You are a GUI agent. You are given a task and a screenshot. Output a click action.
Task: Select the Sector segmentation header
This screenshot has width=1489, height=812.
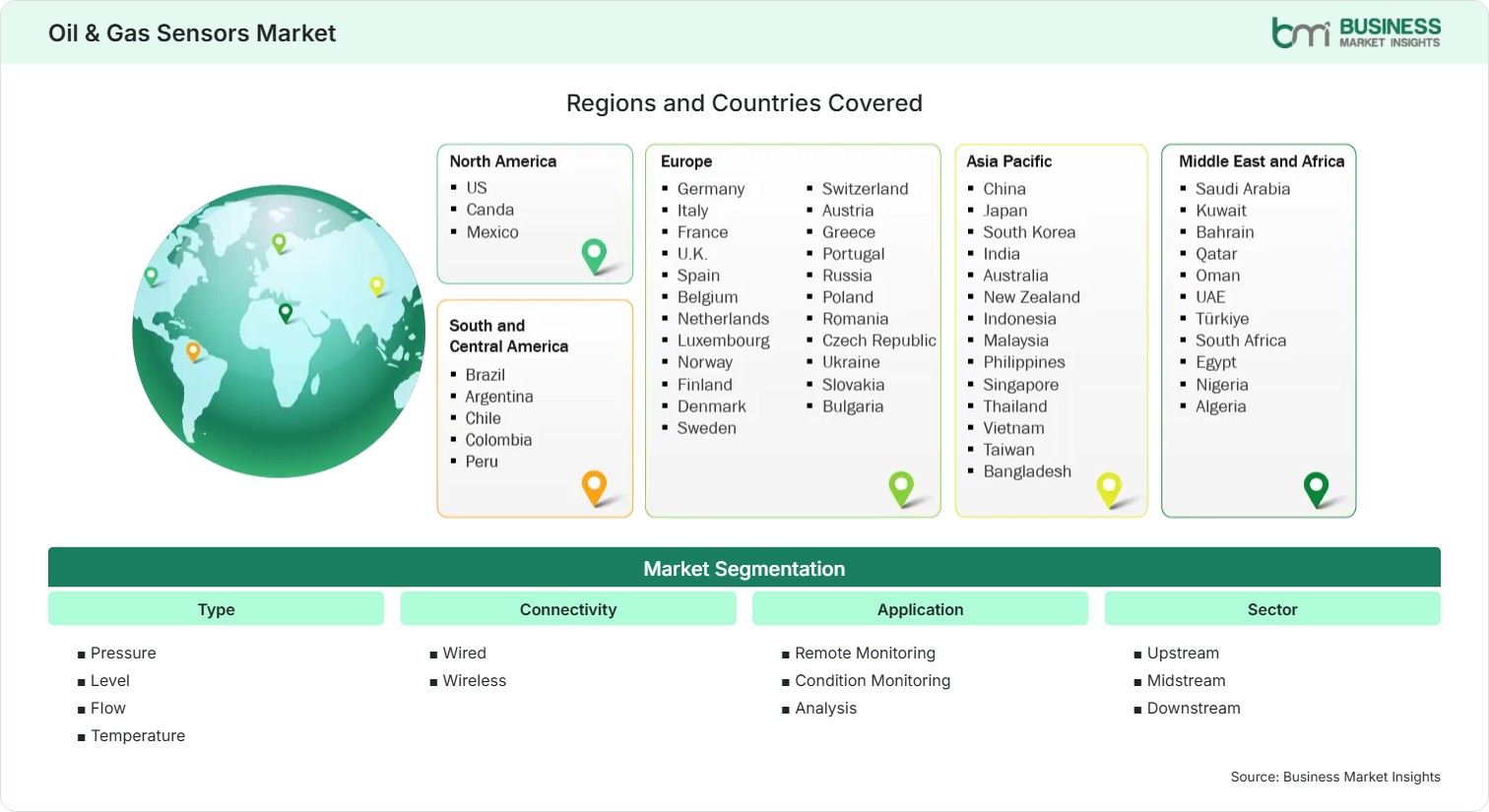(x=1272, y=609)
